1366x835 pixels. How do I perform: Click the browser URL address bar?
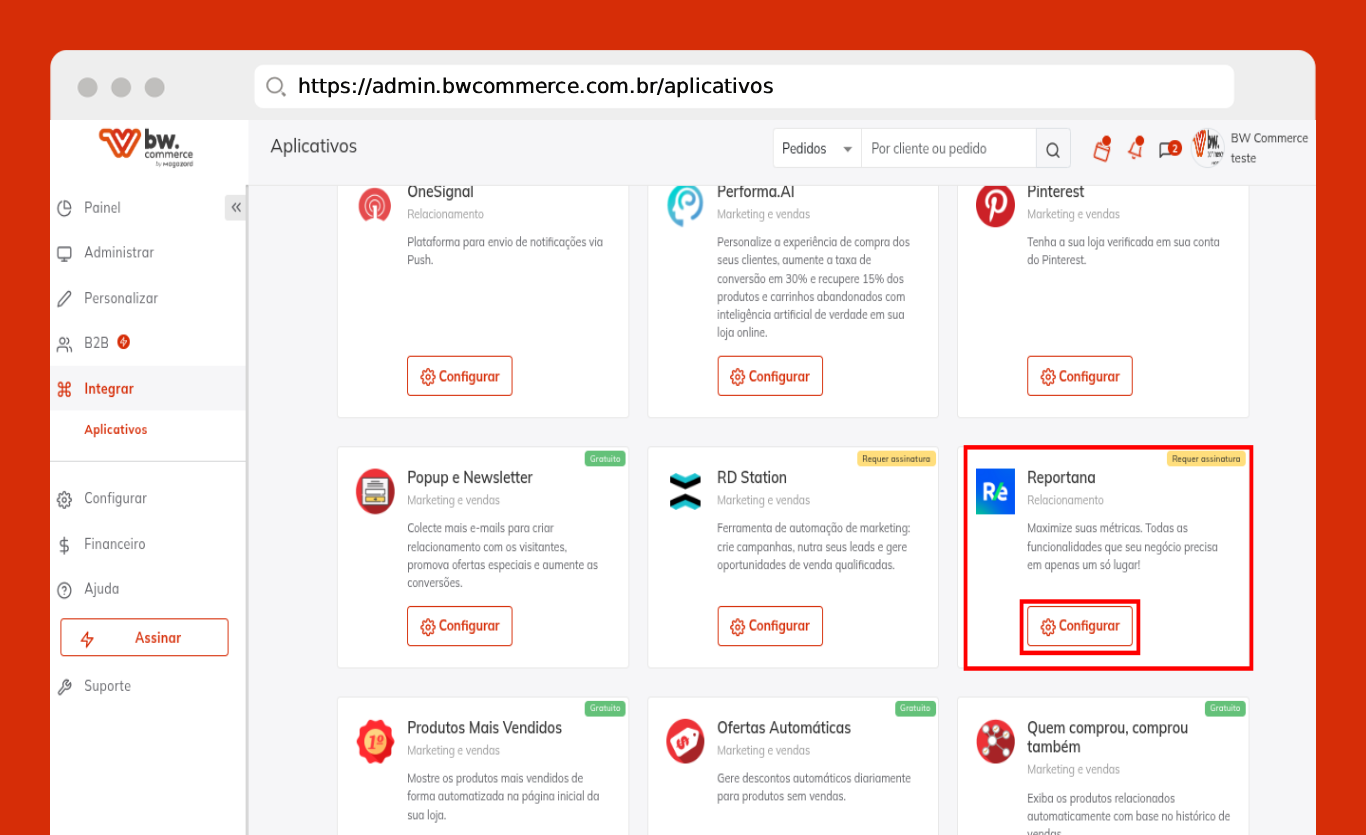[x=743, y=87]
